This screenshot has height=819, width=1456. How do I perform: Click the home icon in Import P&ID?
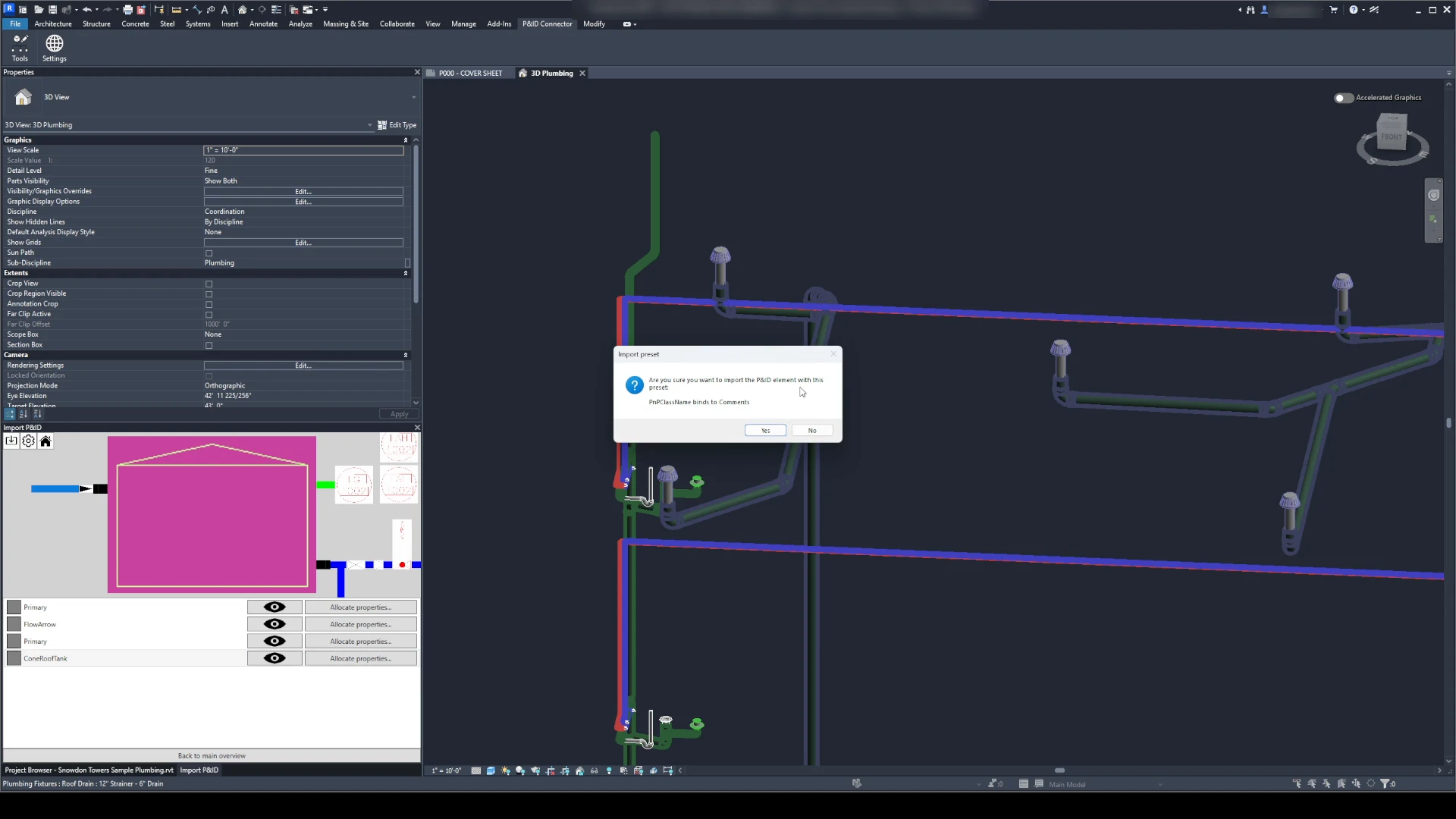tap(45, 441)
